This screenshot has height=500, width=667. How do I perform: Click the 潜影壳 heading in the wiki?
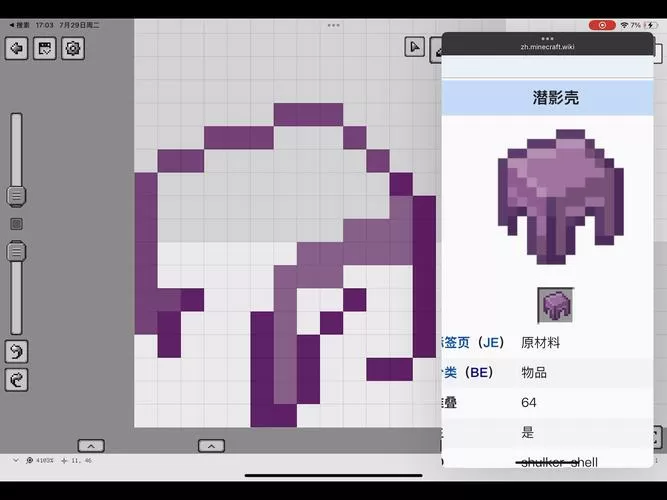[556, 98]
